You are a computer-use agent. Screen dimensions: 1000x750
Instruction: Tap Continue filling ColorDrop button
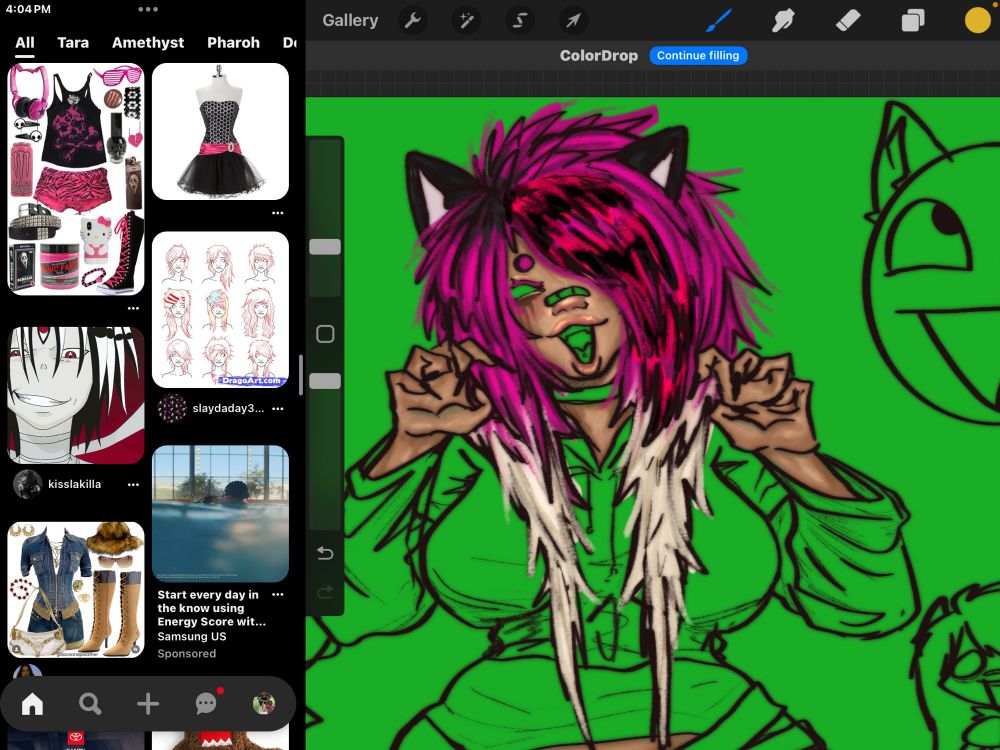click(x=698, y=55)
